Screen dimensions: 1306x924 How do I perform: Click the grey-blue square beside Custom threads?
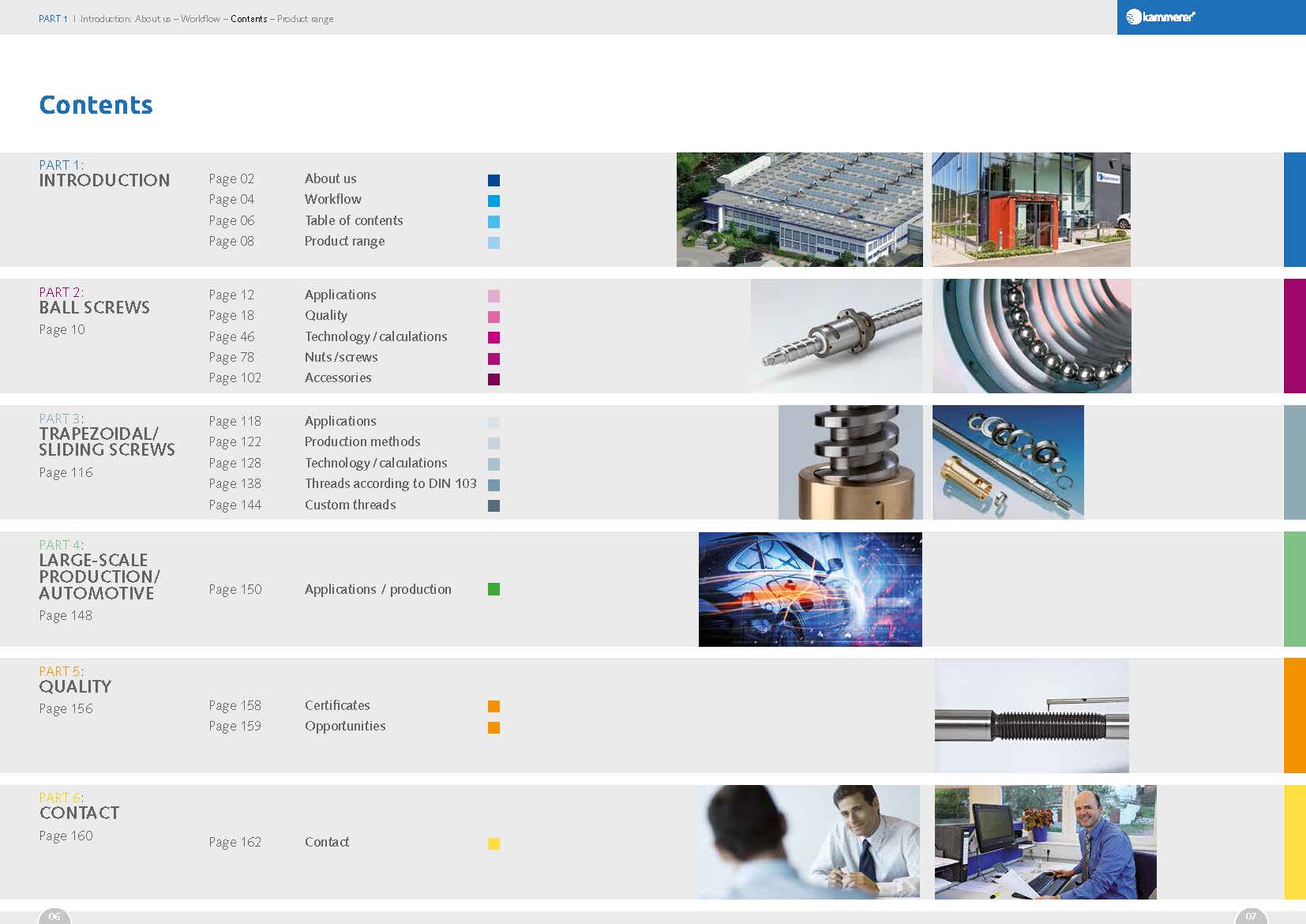(494, 505)
